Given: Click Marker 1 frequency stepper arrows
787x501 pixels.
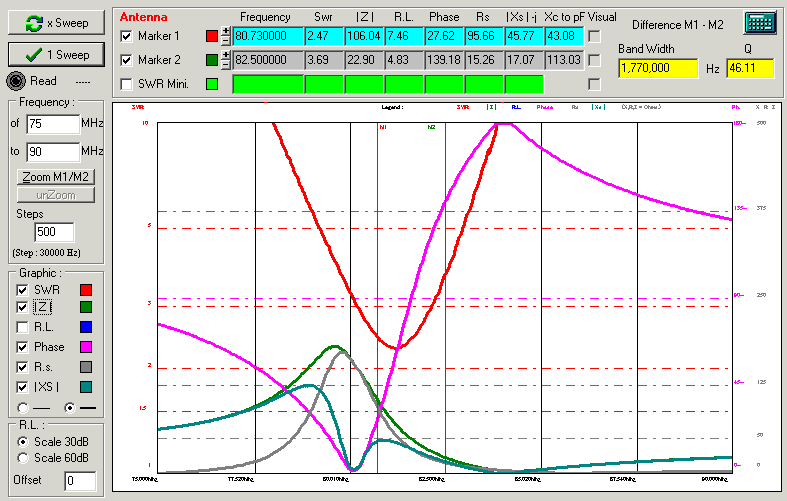Looking at the screenshot, I should [225, 37].
